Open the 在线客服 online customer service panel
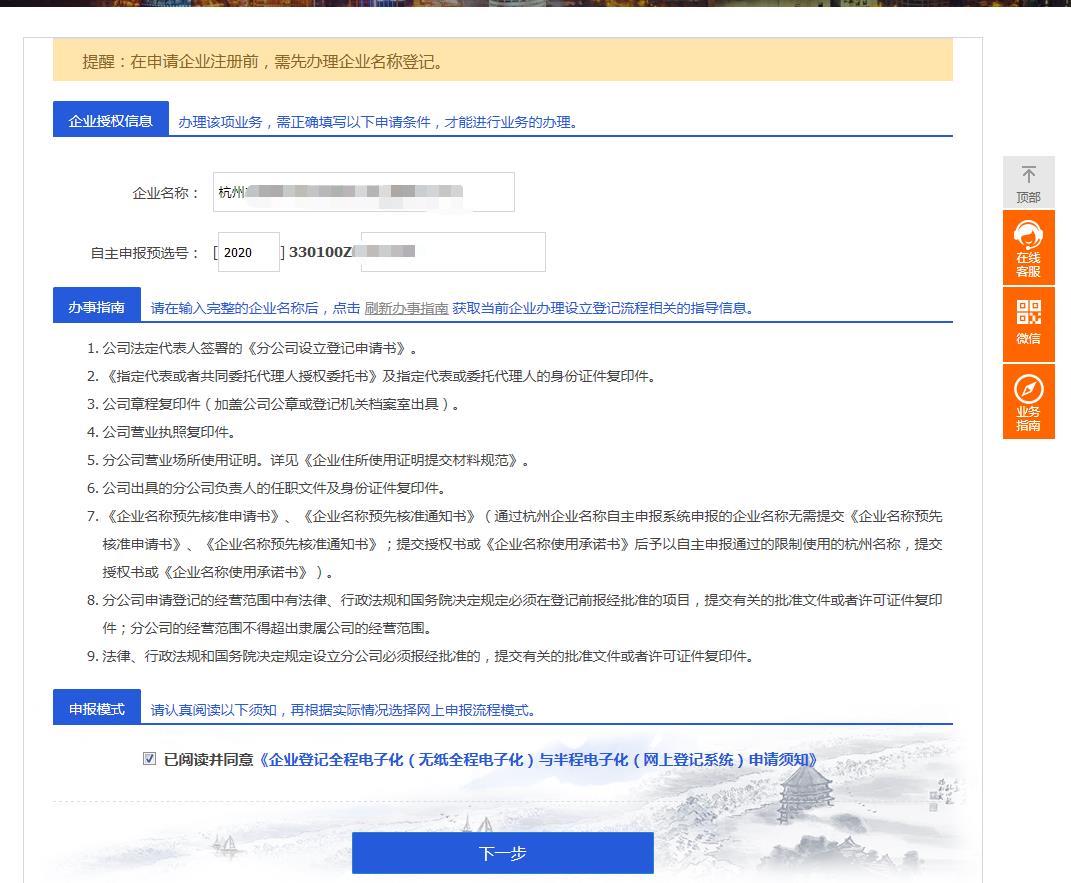1071x883 pixels. [1029, 247]
